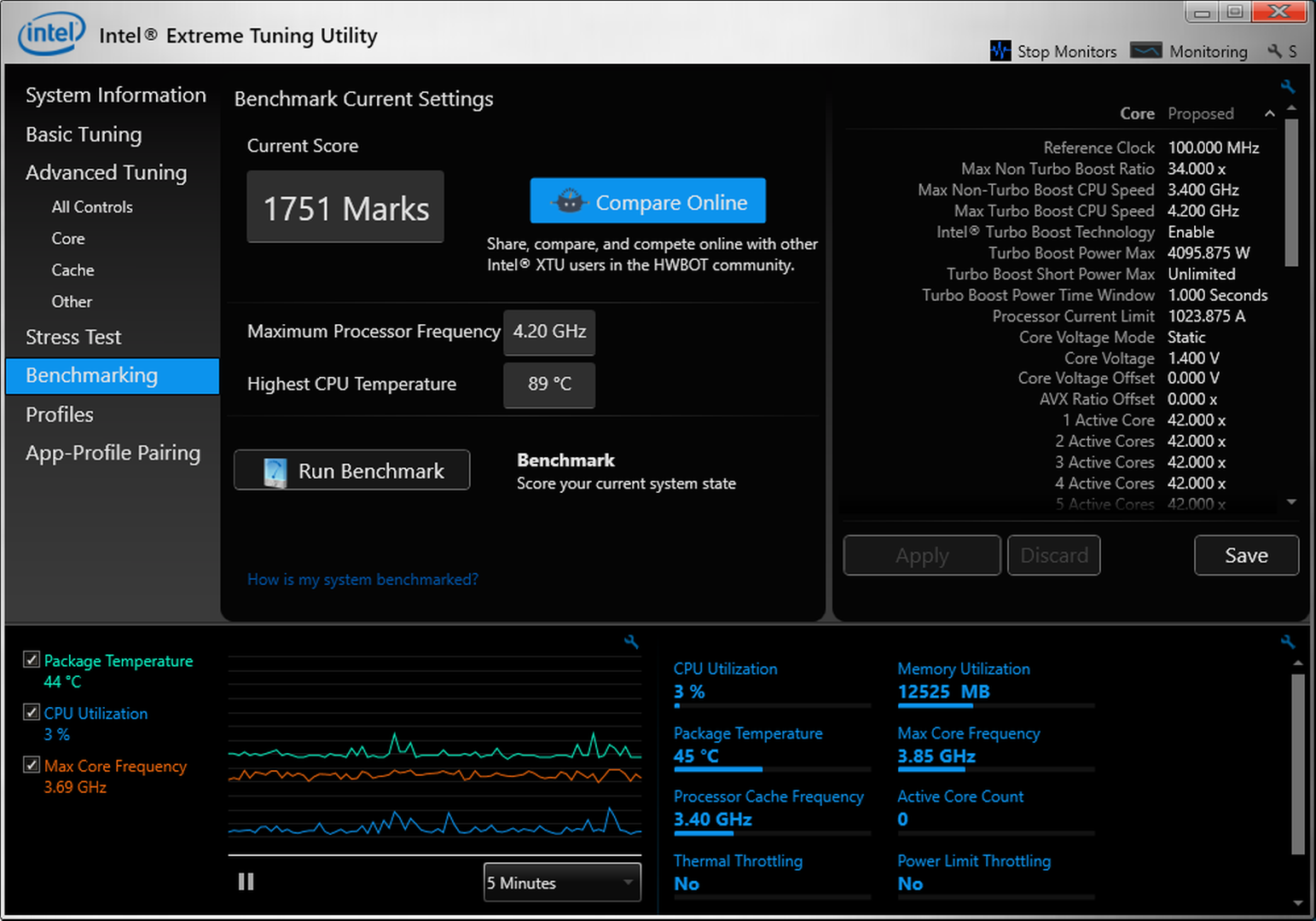
Task: Open Advanced Tuning section
Action: pos(106,172)
